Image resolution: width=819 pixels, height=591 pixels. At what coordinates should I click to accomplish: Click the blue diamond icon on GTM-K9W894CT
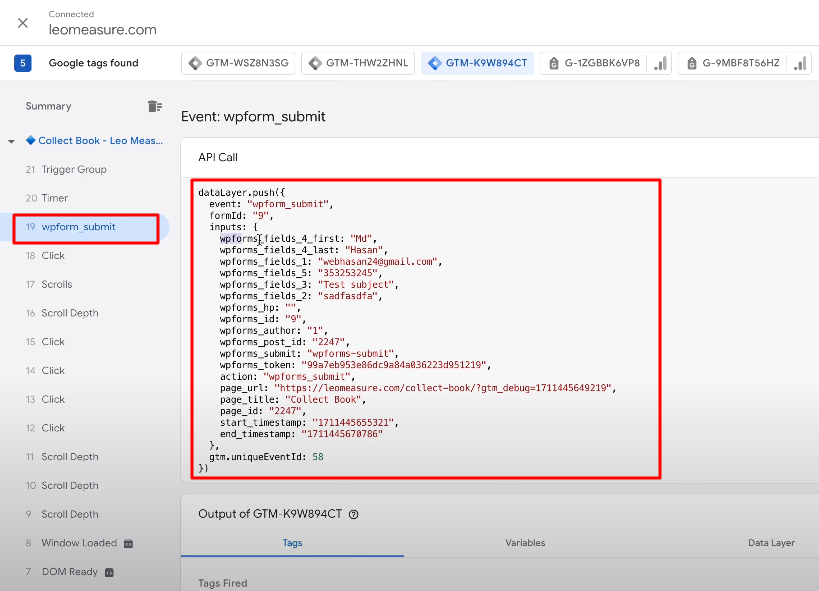coord(435,63)
